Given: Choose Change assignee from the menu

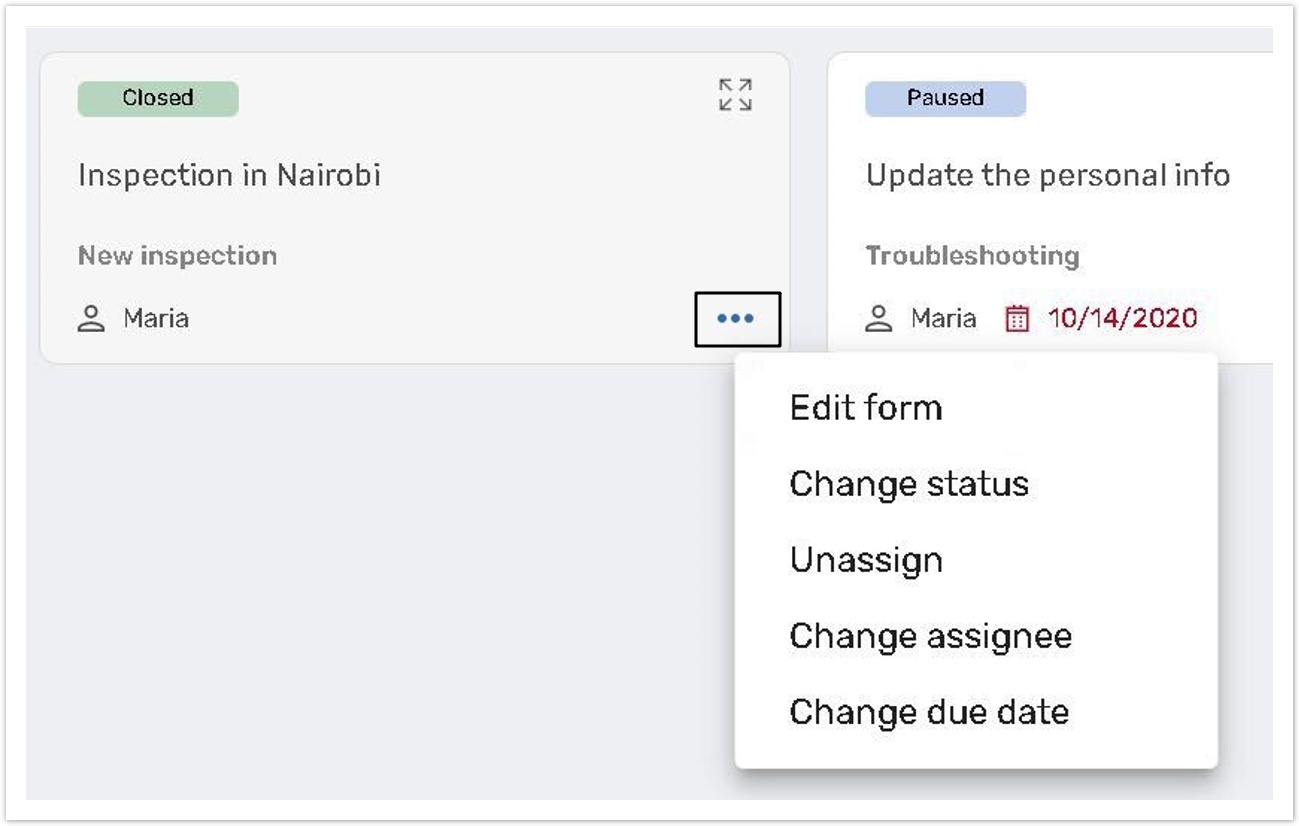Looking at the screenshot, I should pos(930,636).
